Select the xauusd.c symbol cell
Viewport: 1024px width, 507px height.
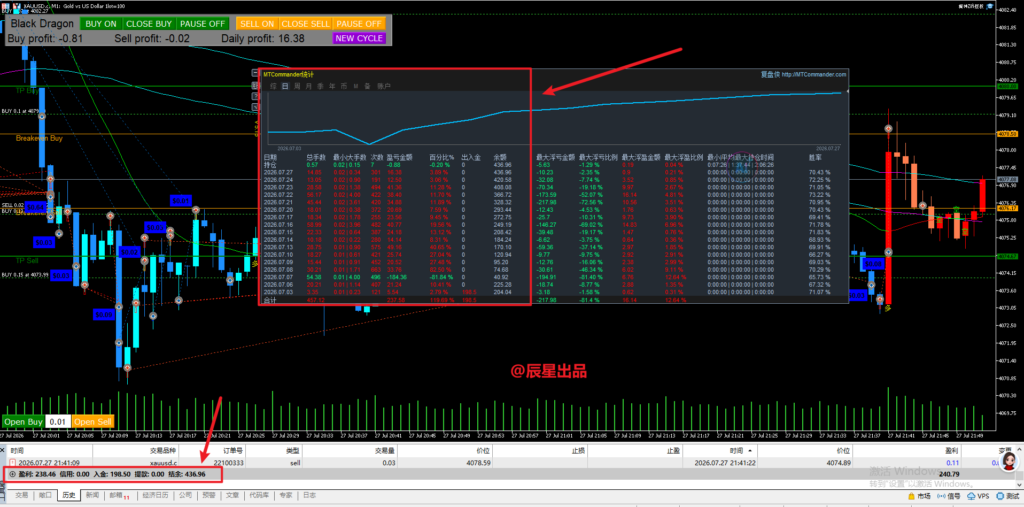click(x=163, y=462)
